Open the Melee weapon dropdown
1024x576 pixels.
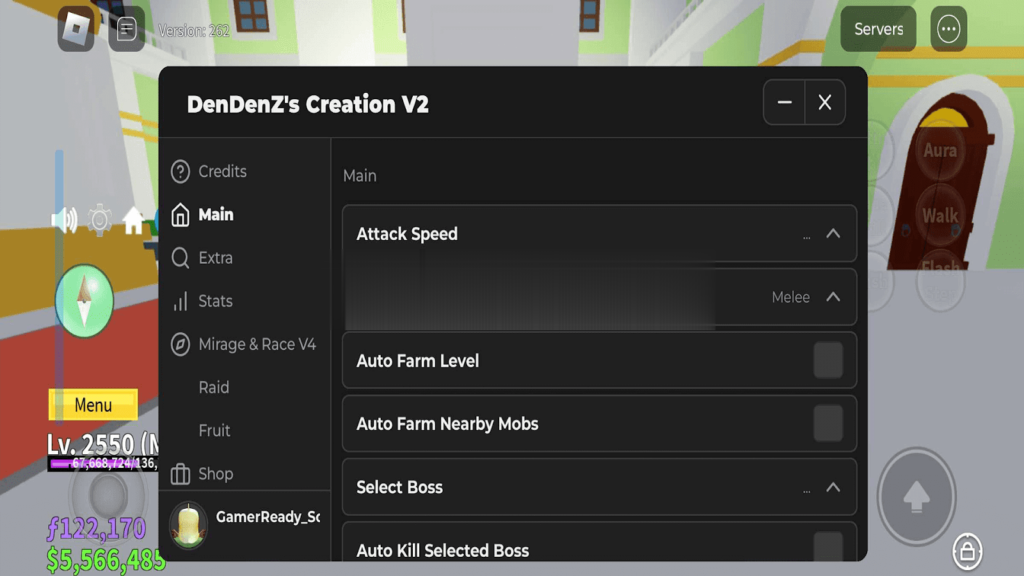tap(832, 297)
